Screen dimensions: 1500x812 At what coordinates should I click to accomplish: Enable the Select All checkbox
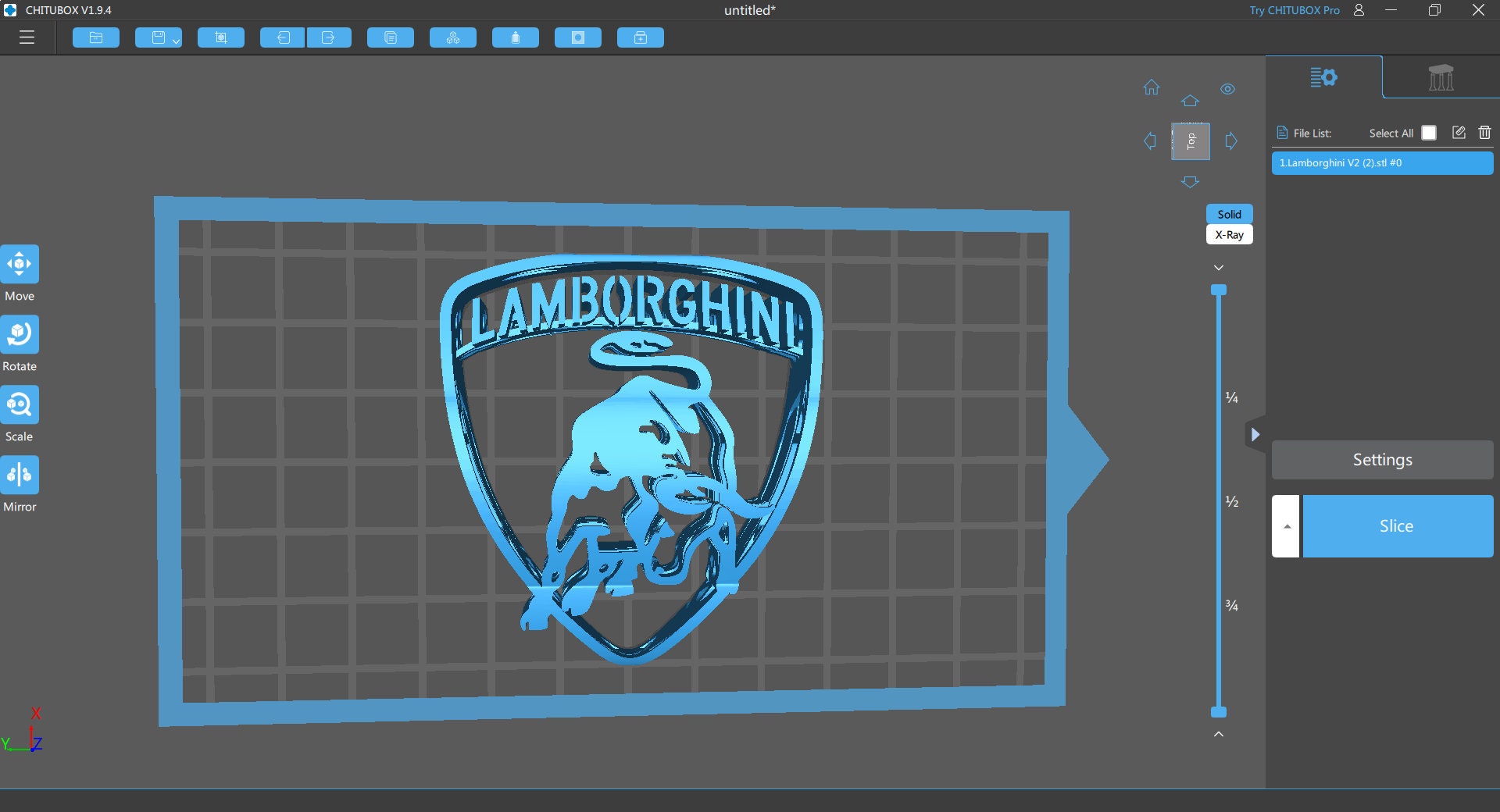1429,133
